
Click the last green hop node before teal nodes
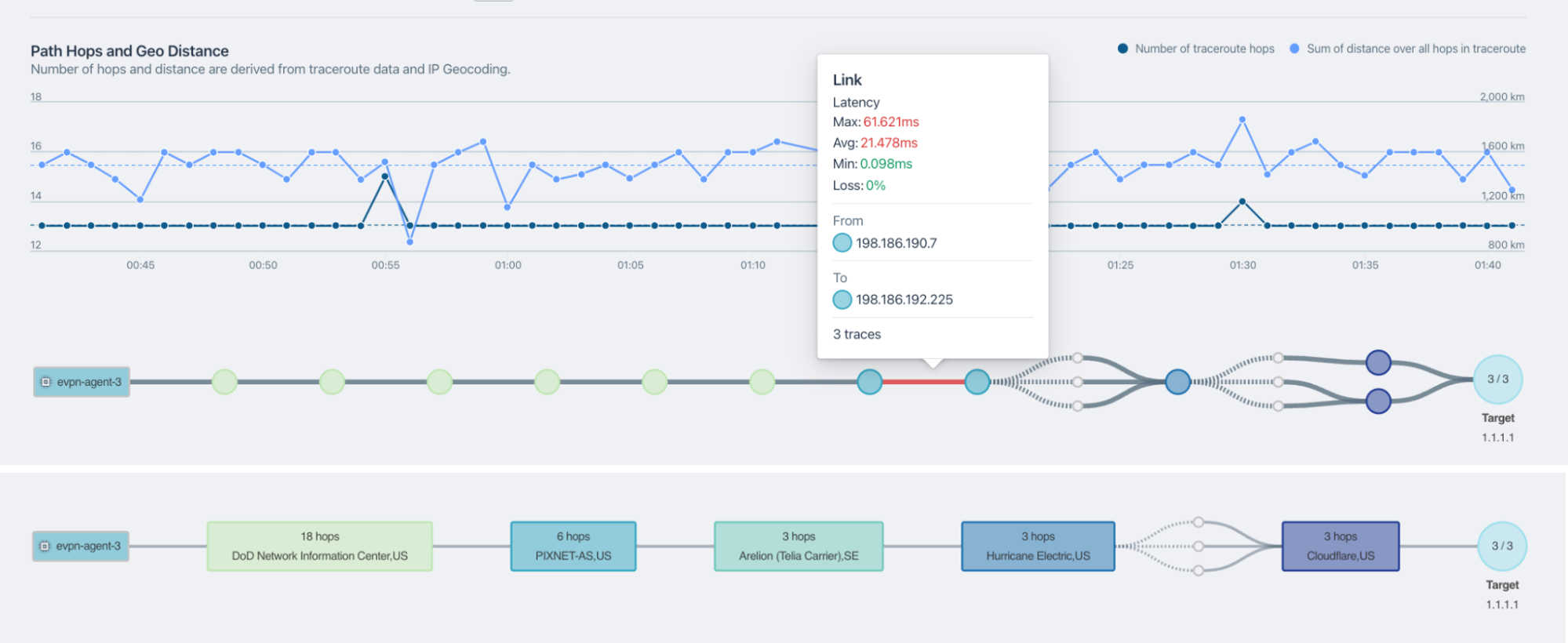[x=762, y=382]
